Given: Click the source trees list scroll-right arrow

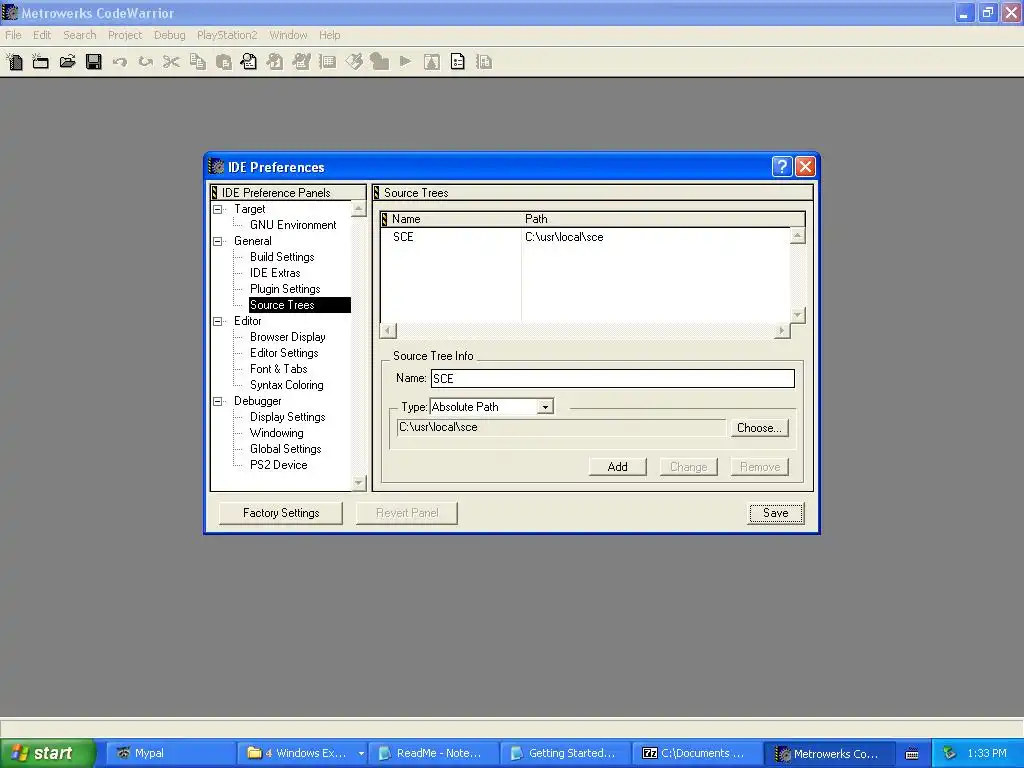Looking at the screenshot, I should coord(781,330).
